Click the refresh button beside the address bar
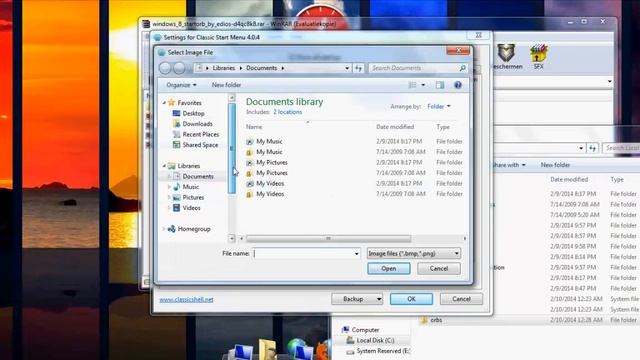The height and width of the screenshot is (360, 640). click(x=358, y=68)
